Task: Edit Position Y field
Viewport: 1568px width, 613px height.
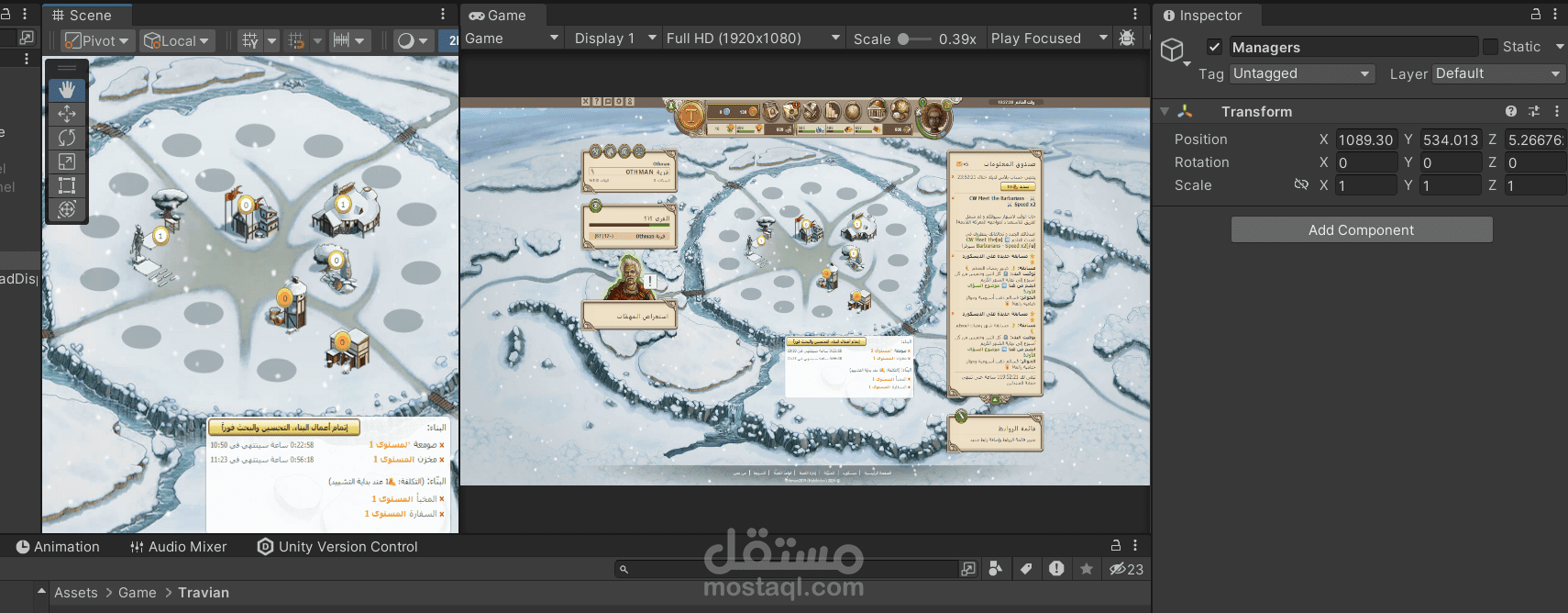Action: tap(1451, 139)
